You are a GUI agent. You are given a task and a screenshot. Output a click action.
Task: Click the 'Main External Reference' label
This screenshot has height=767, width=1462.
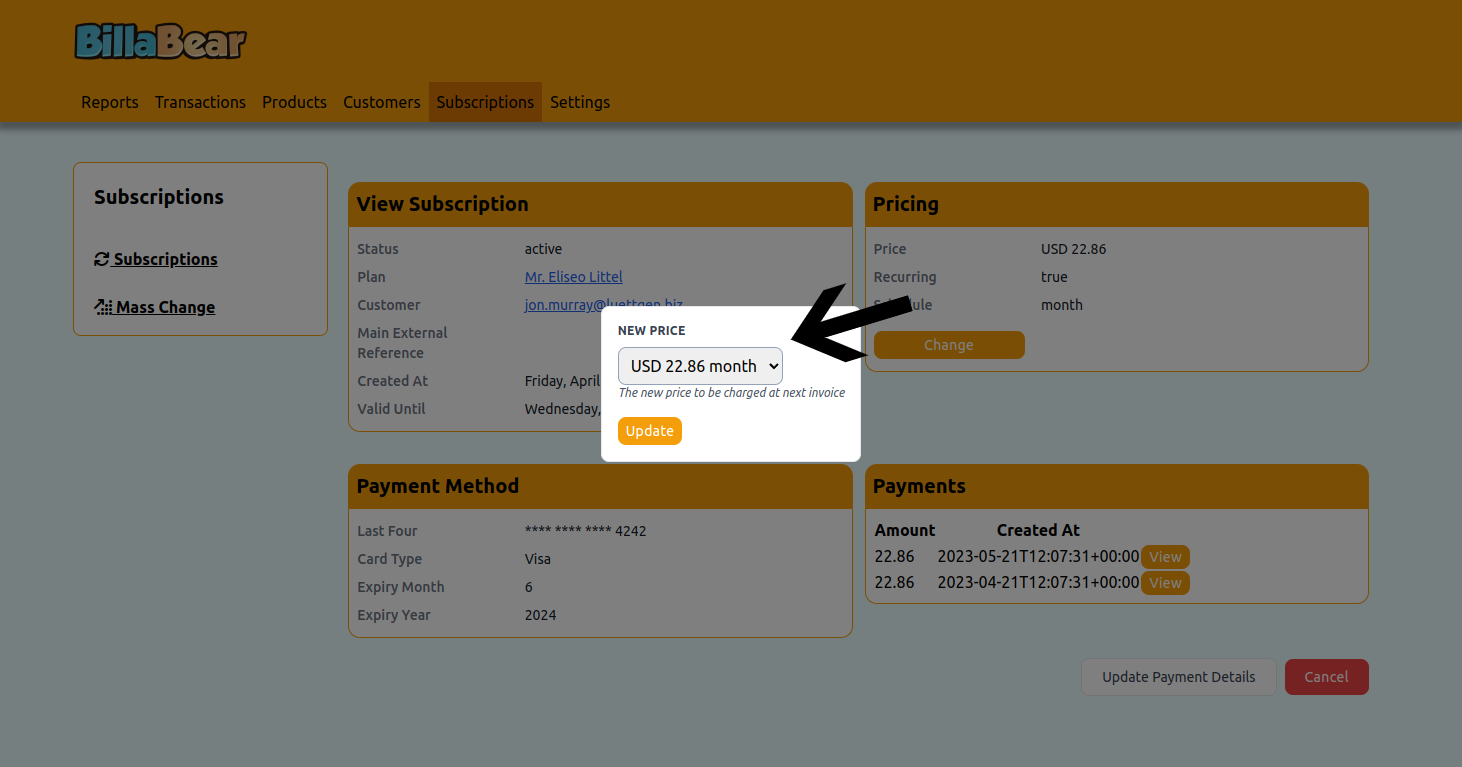point(403,343)
